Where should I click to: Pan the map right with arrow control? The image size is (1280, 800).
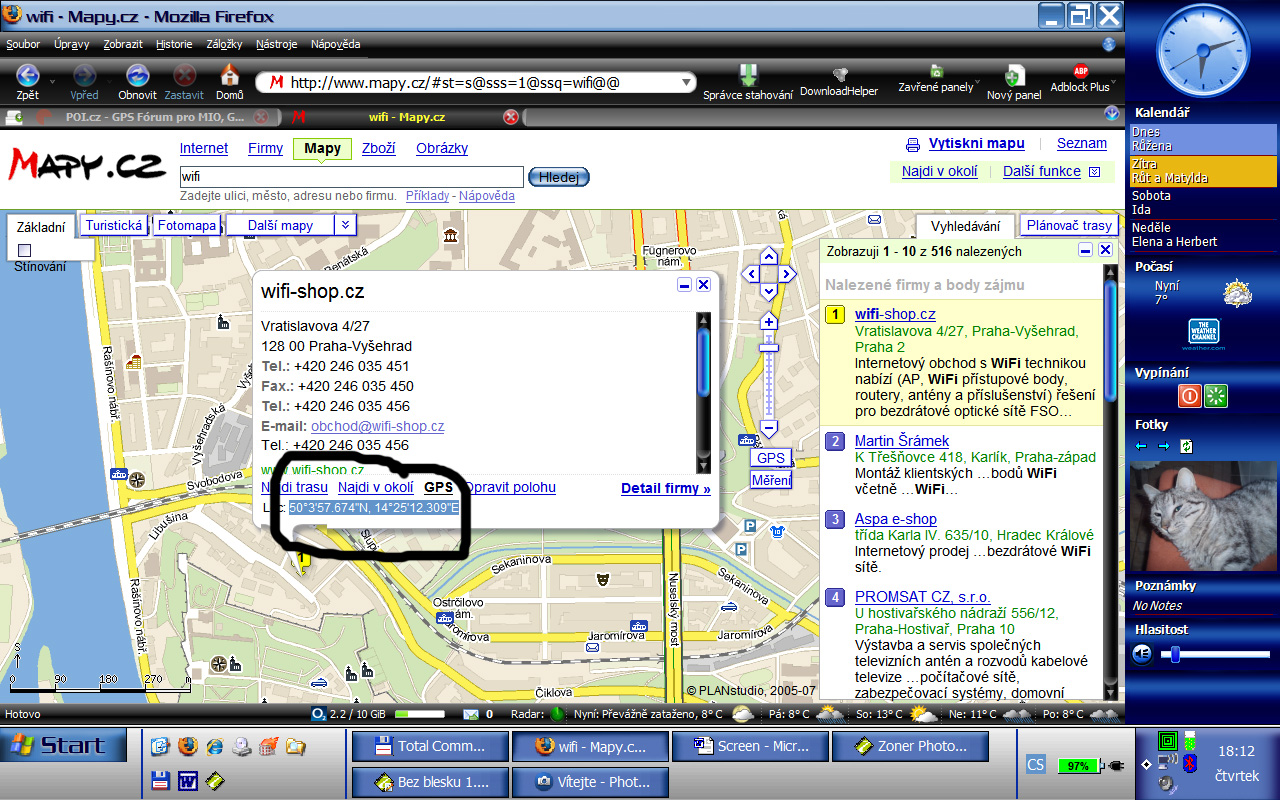pyautogui.click(x=788, y=274)
